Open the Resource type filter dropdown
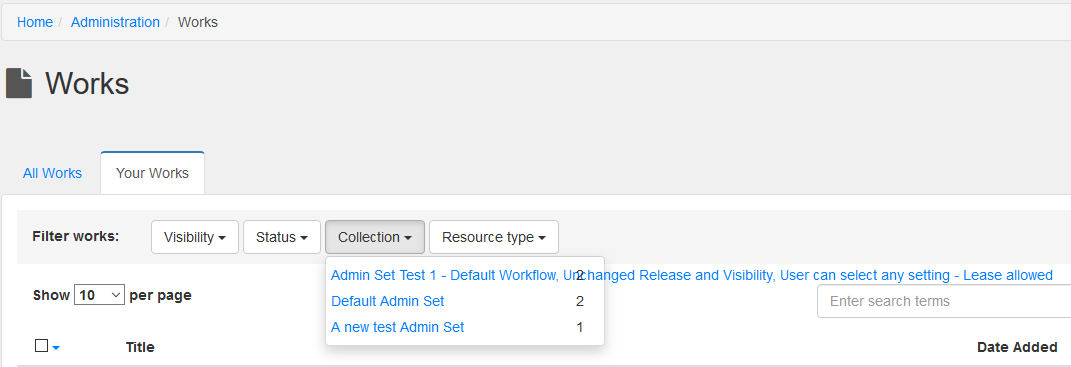Screen dimensions: 1071x367 tap(494, 237)
